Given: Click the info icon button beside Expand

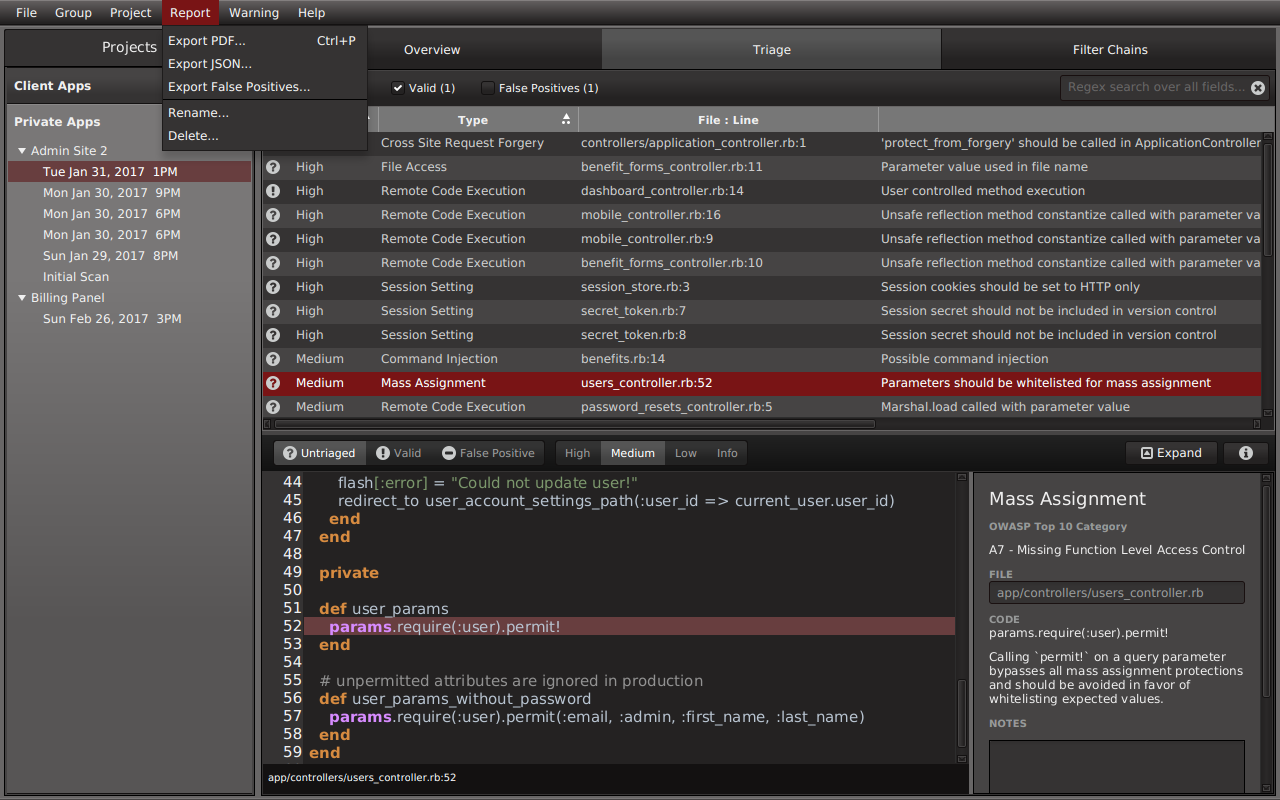Looking at the screenshot, I should coord(1245,453).
